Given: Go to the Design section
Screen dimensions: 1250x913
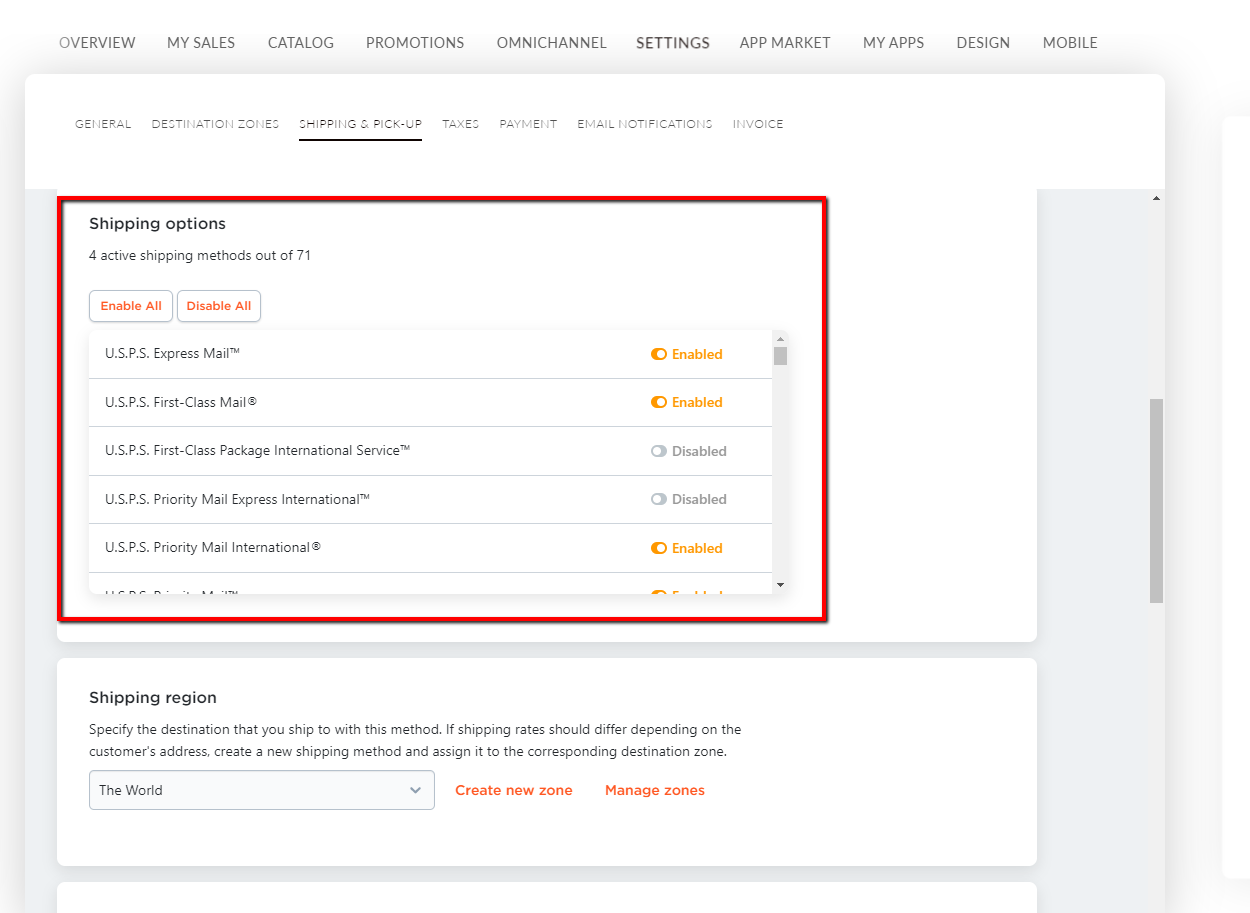Looking at the screenshot, I should [x=983, y=43].
